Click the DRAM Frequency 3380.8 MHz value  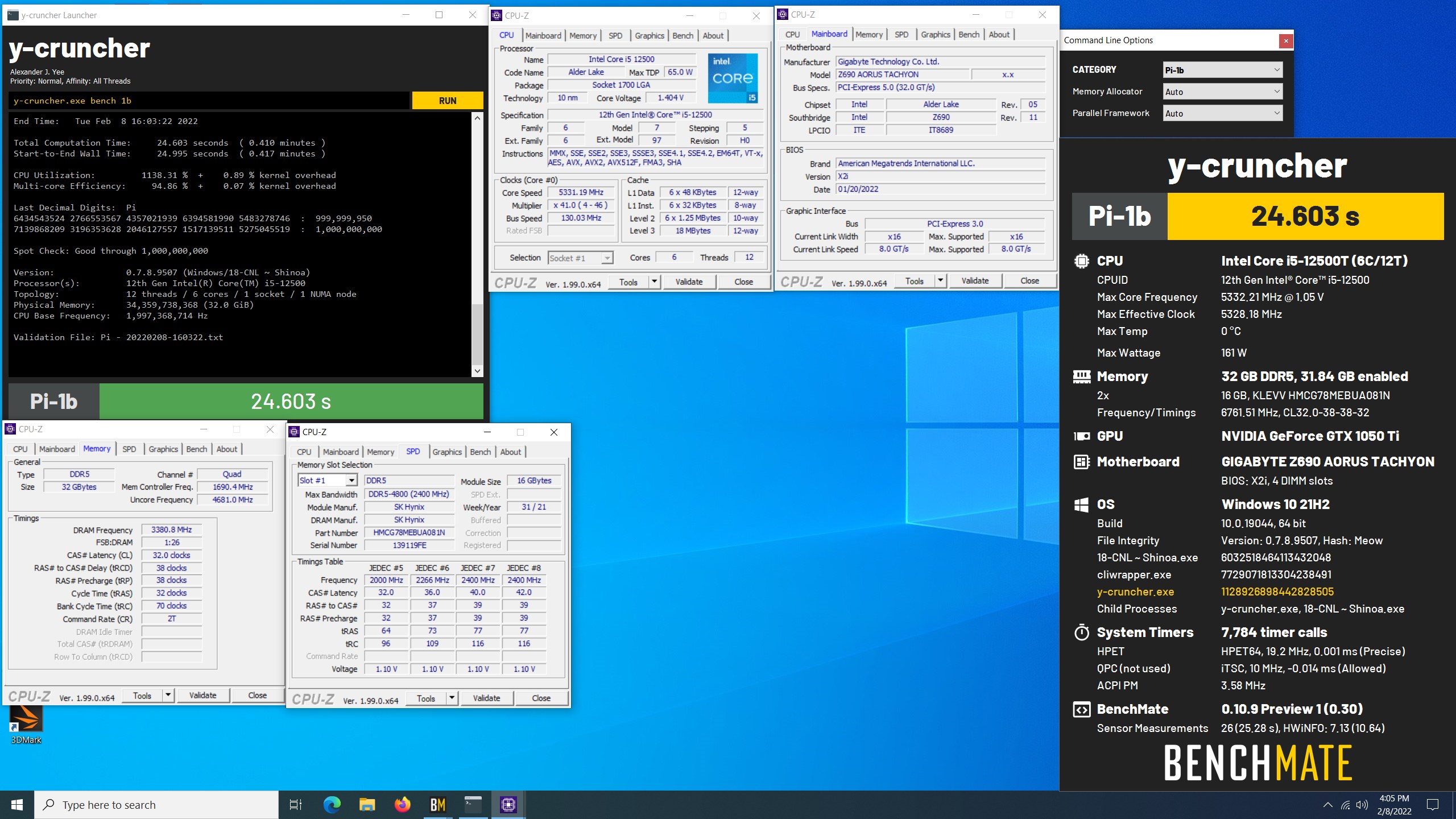[x=172, y=530]
